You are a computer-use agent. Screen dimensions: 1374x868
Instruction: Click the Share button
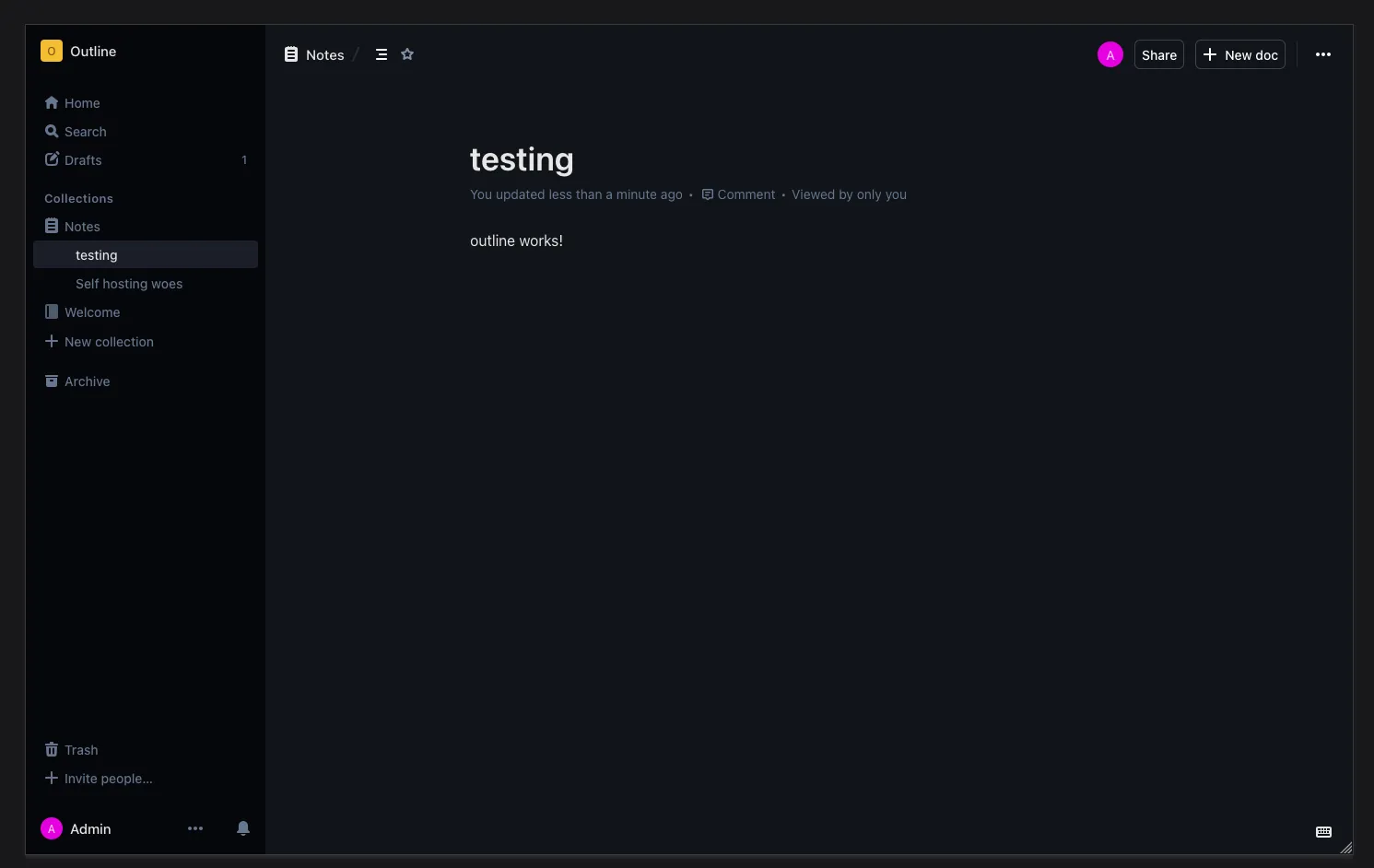(1159, 54)
